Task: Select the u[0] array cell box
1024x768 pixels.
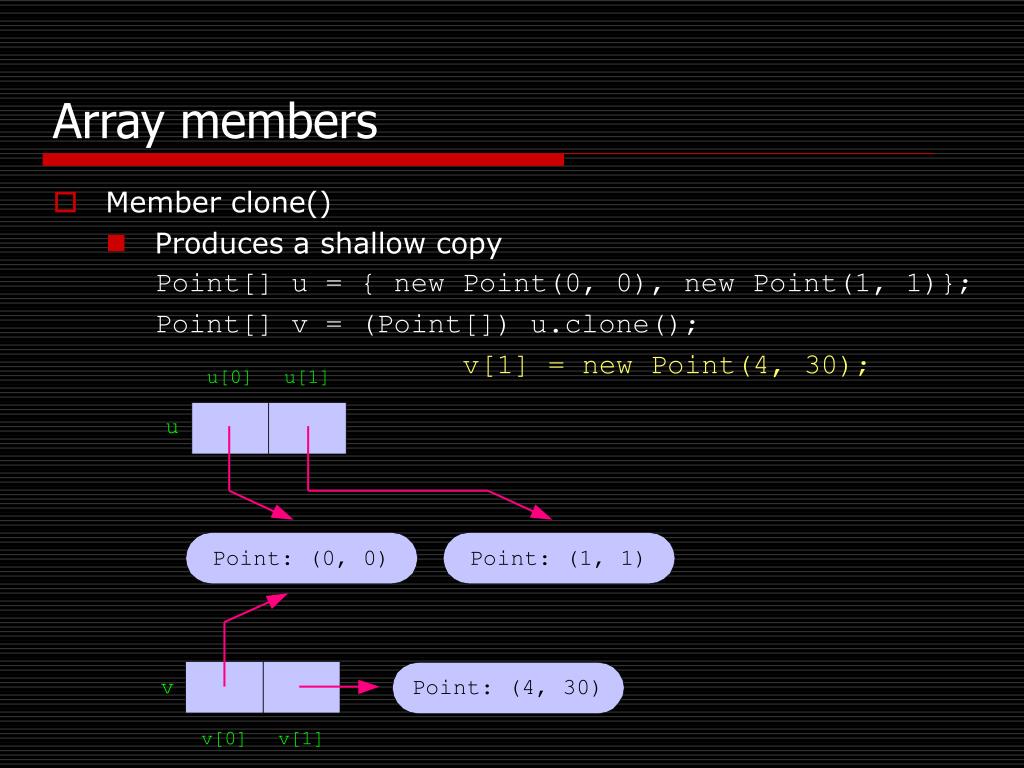Action: tap(230, 428)
